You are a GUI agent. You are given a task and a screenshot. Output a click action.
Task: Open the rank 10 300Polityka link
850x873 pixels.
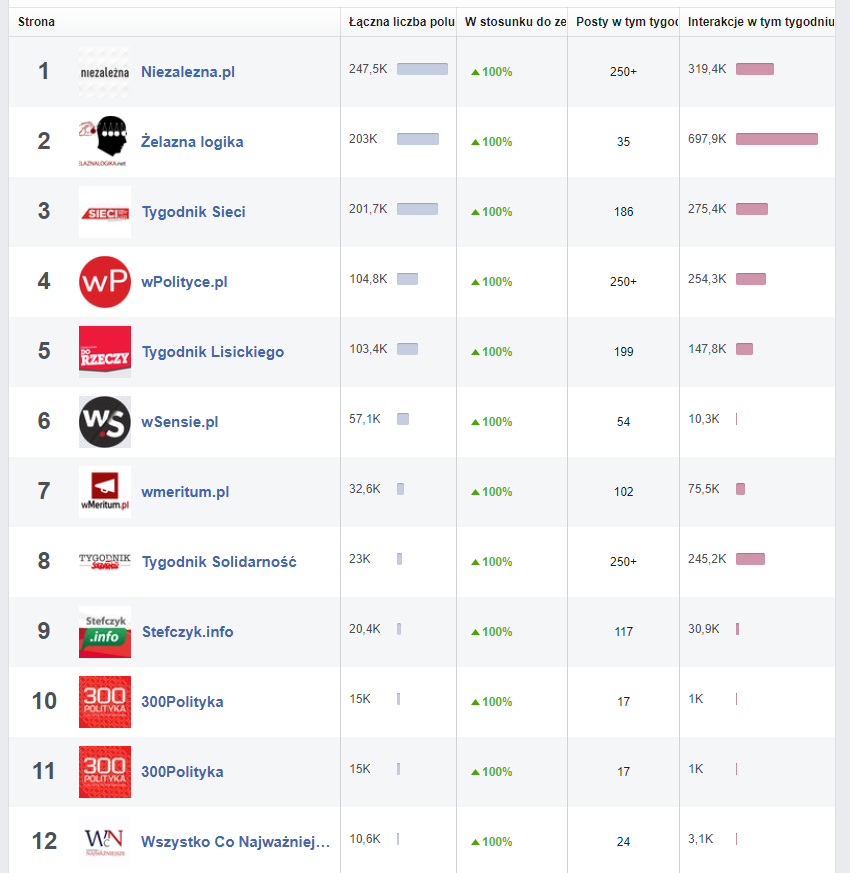click(182, 702)
